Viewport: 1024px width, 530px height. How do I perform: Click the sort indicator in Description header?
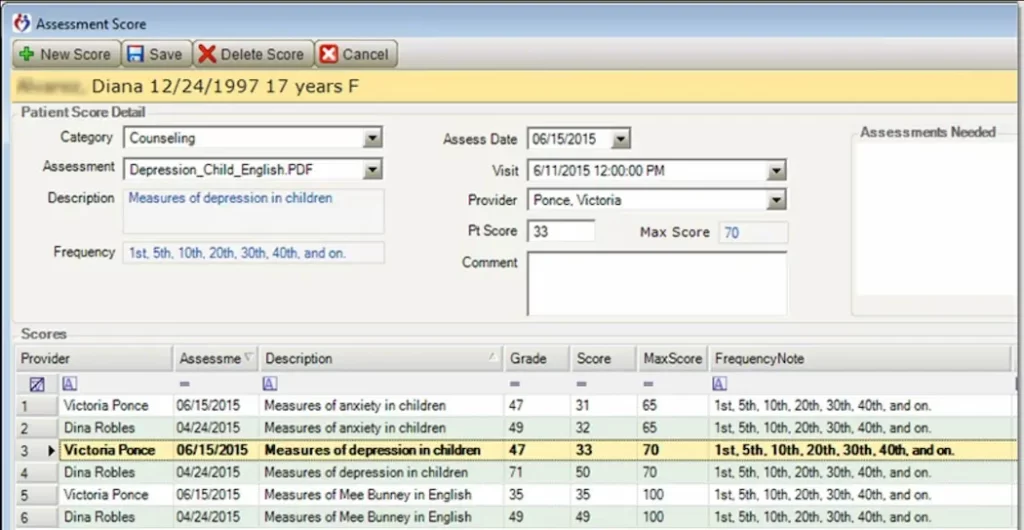click(x=493, y=357)
